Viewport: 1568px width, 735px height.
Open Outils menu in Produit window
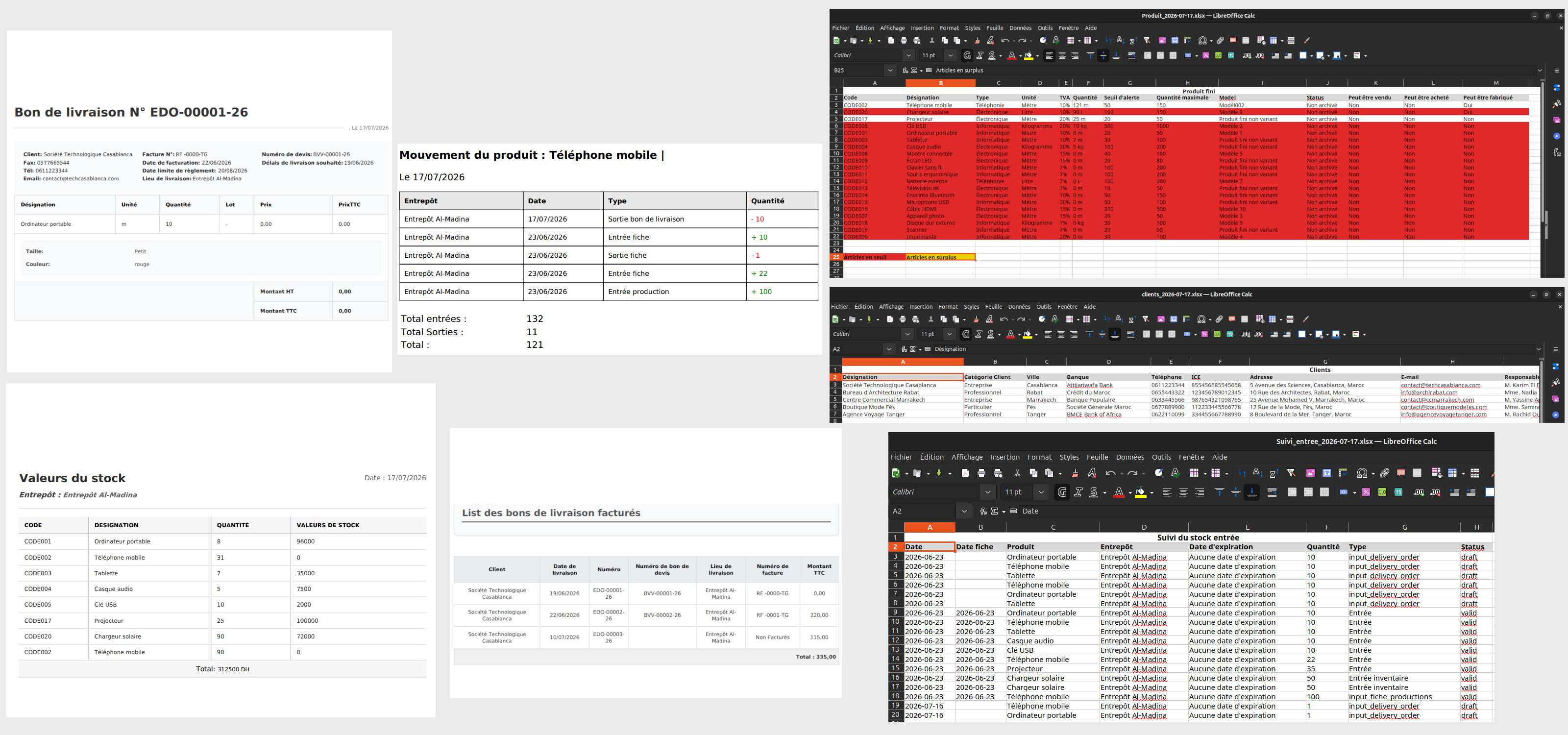(x=1045, y=28)
